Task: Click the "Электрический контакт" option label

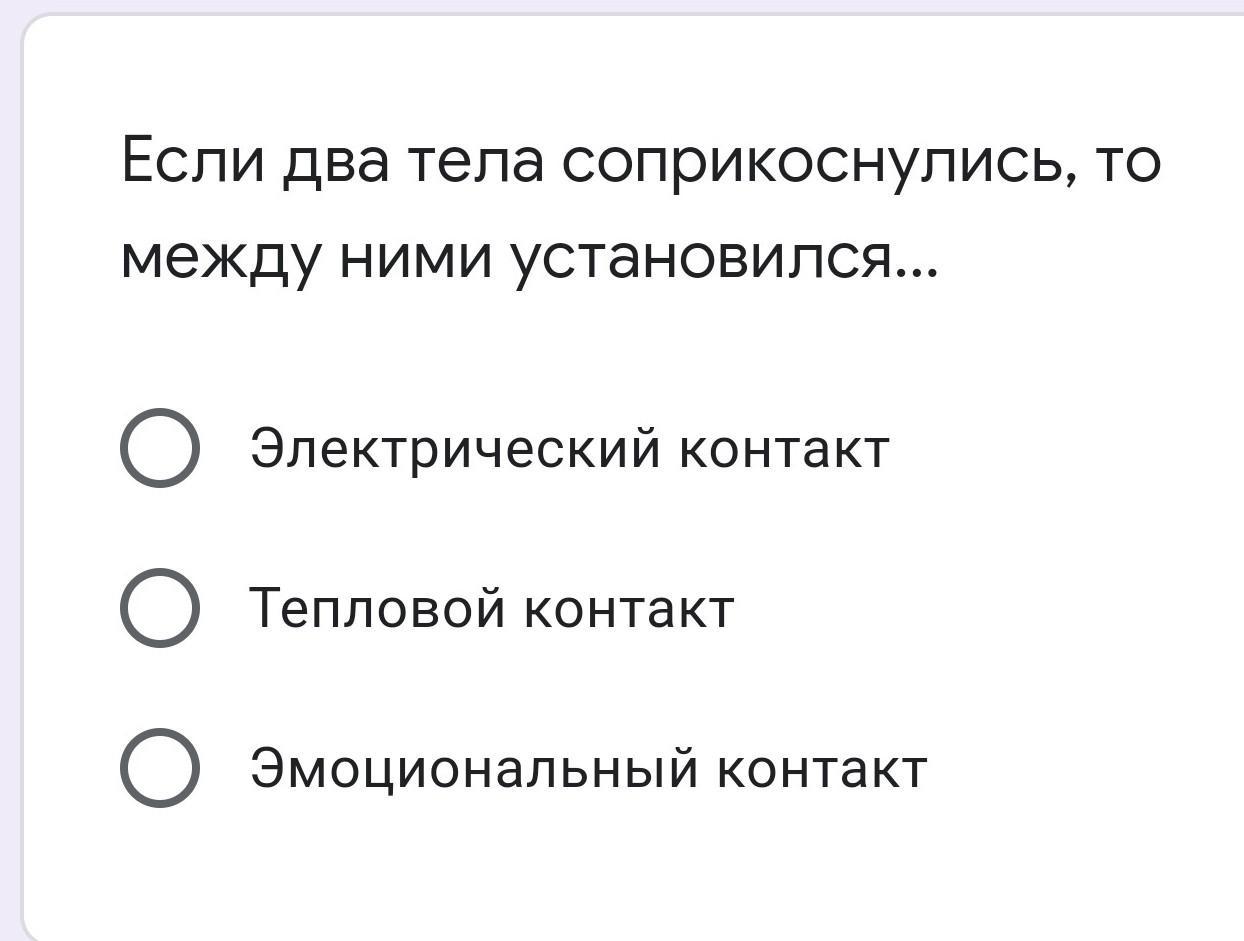Action: point(569,448)
